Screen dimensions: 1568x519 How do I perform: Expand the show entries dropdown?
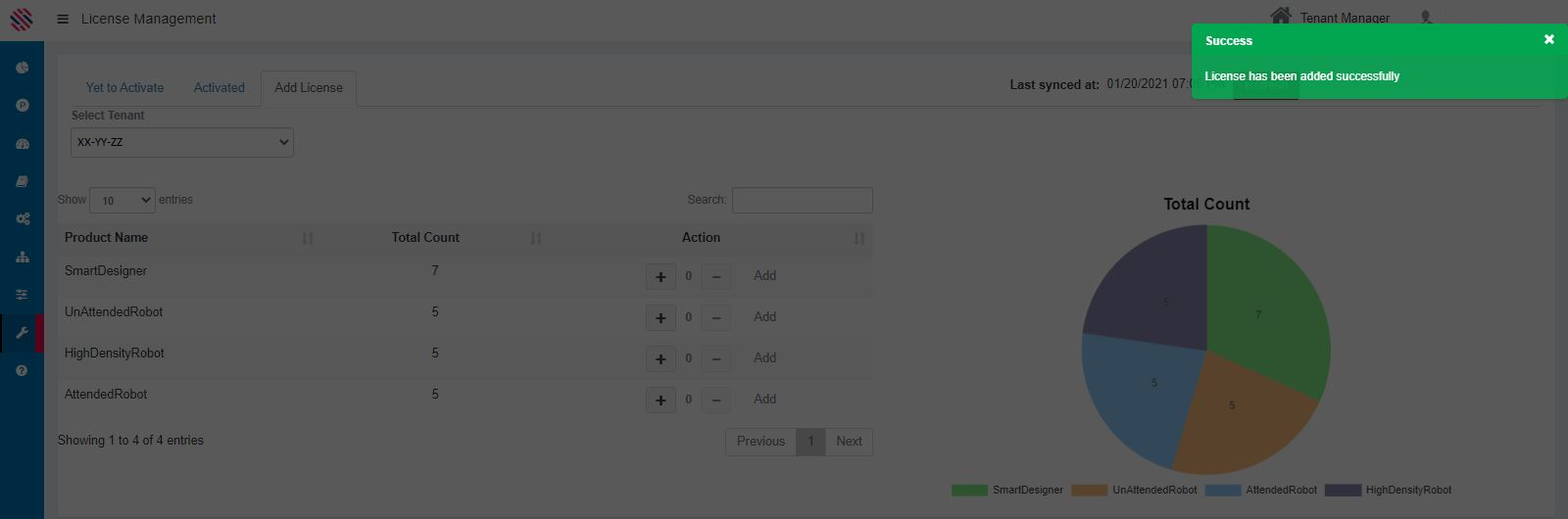(x=122, y=200)
